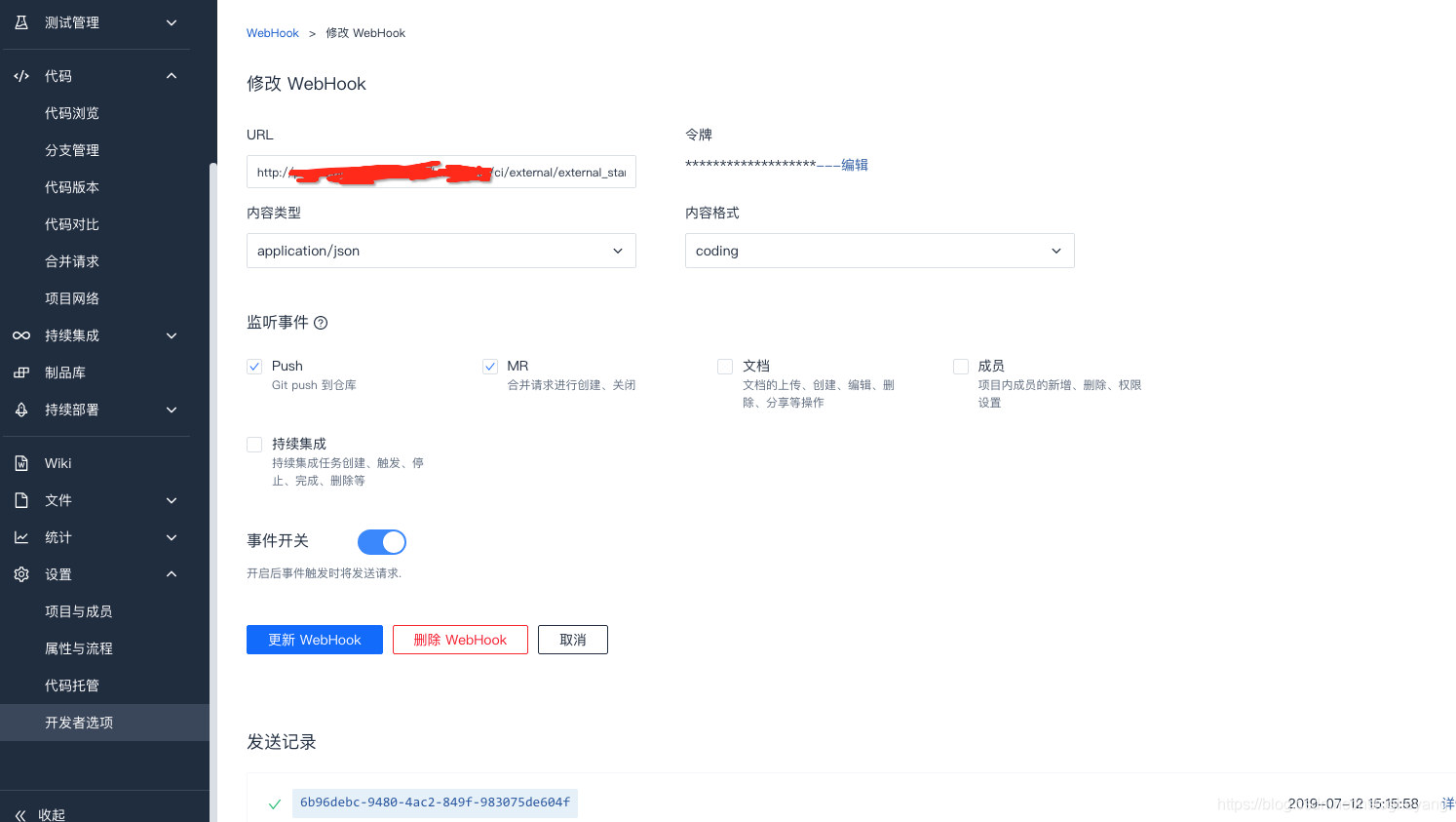Click the 2019-07-12 15:15:58 timestamp
This screenshot has height=822, width=1456.
coord(1353,803)
